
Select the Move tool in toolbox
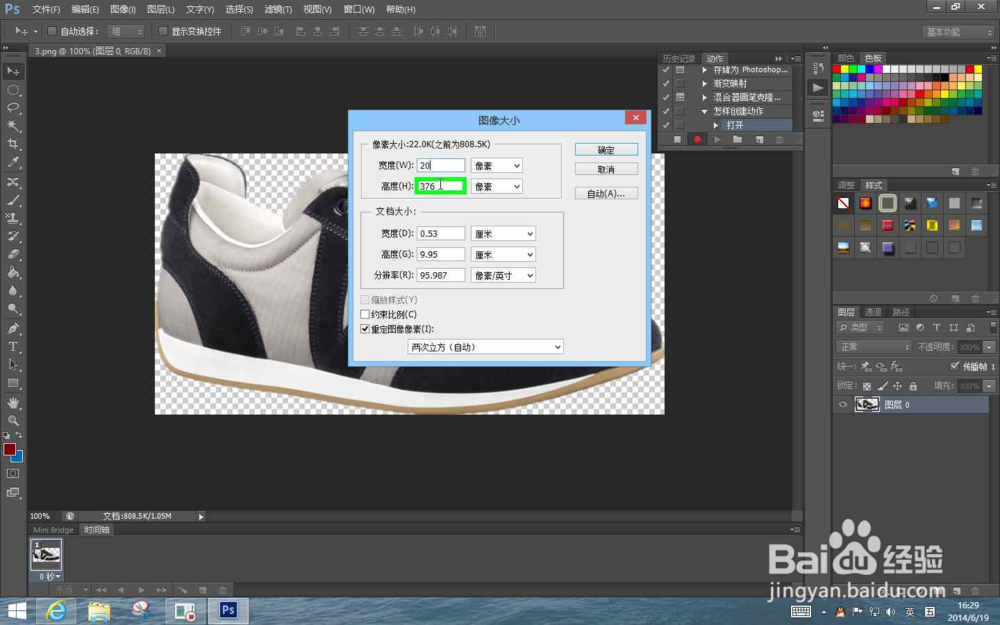[13, 71]
